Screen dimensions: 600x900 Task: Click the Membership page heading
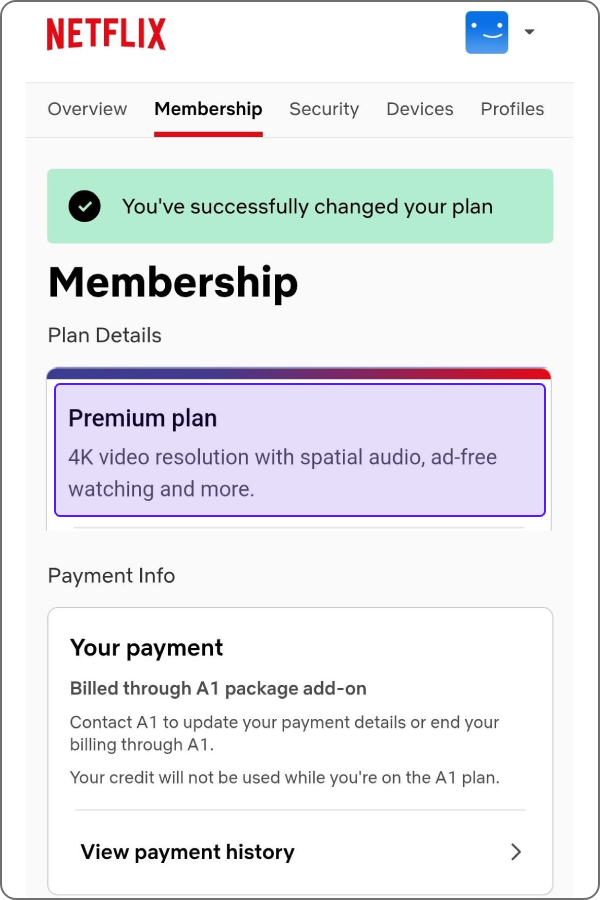173,283
